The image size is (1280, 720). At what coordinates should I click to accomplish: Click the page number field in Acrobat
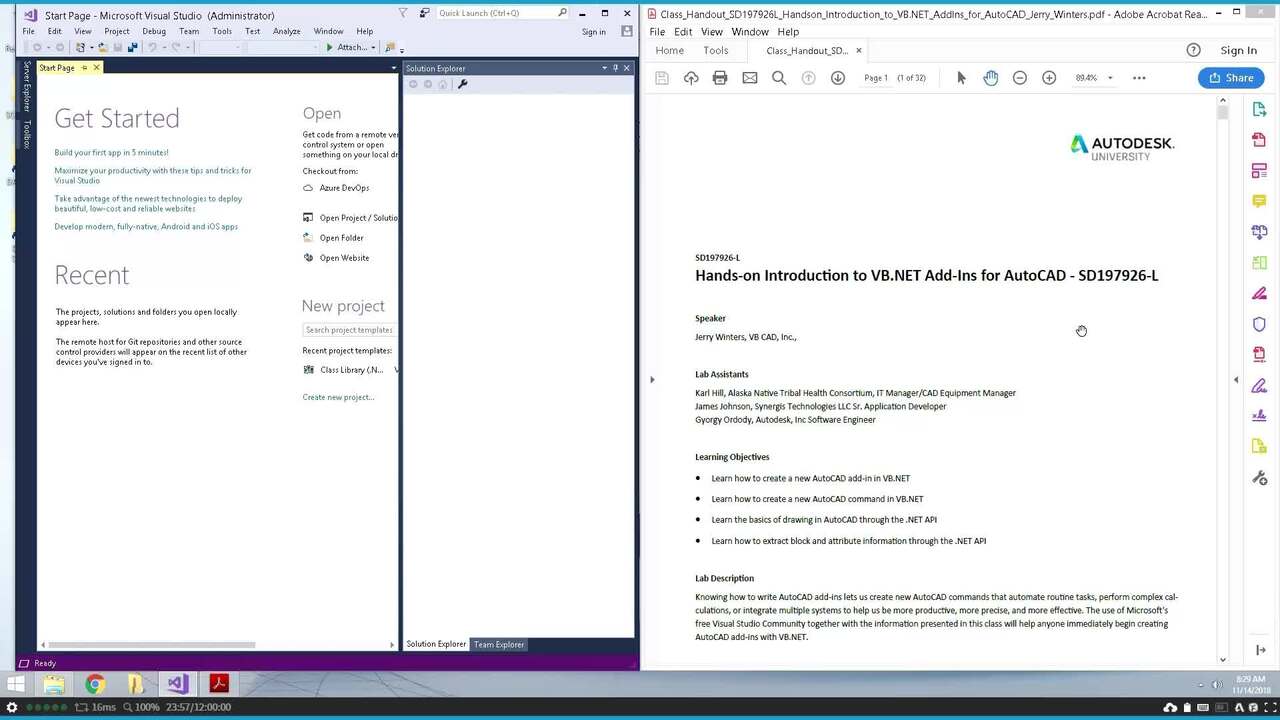(x=876, y=78)
